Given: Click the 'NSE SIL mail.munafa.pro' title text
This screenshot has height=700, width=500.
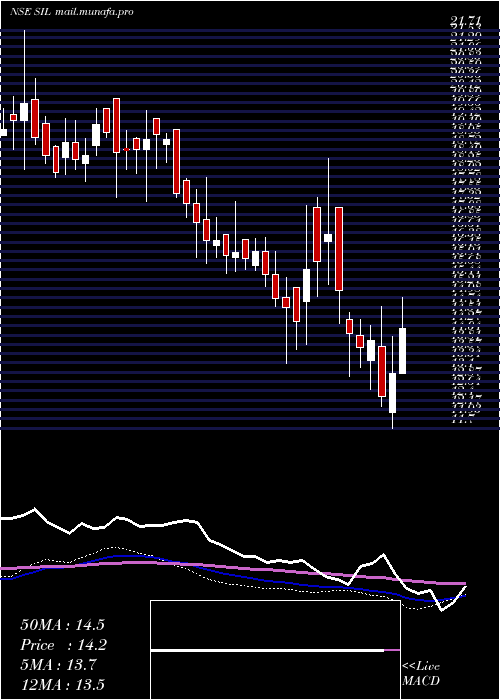Looking at the screenshot, I should pos(72,12).
